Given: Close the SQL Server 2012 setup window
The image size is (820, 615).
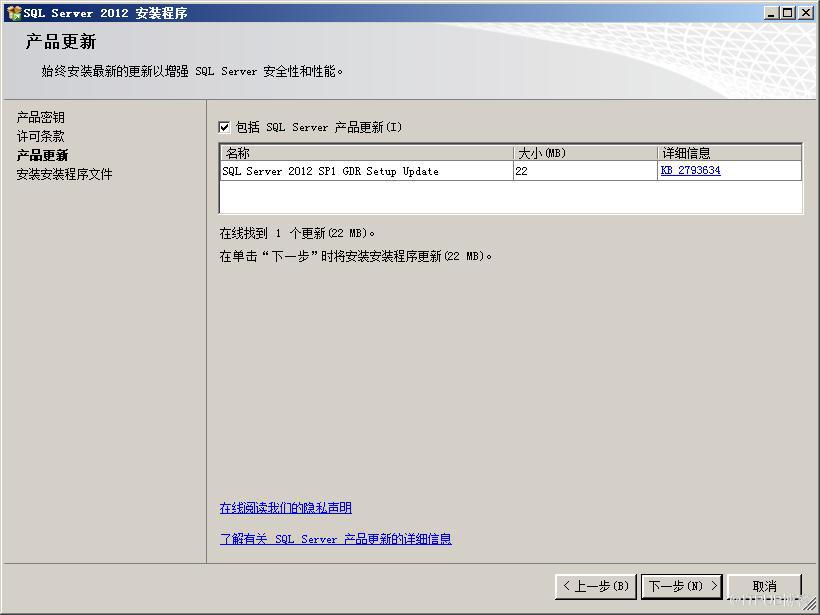Looking at the screenshot, I should pyautogui.click(x=806, y=13).
